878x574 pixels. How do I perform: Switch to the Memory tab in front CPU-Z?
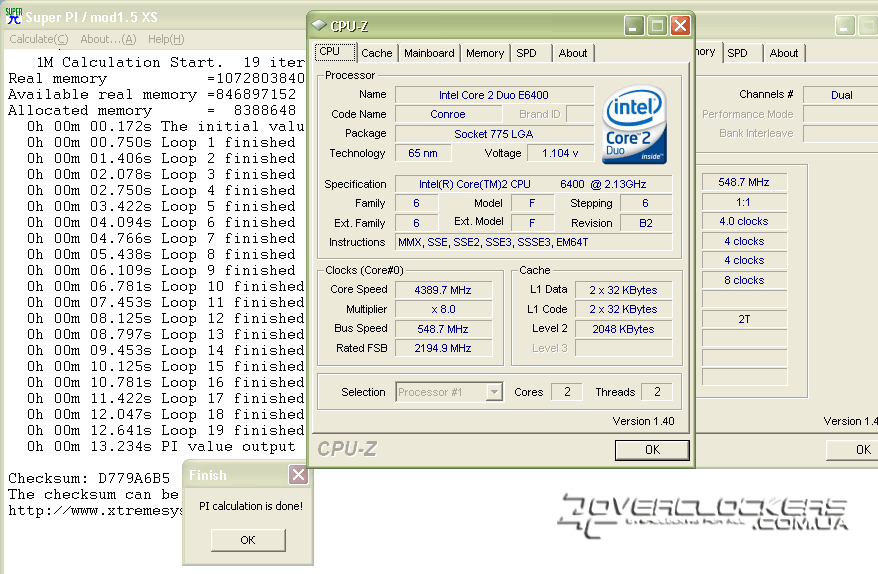coord(485,53)
